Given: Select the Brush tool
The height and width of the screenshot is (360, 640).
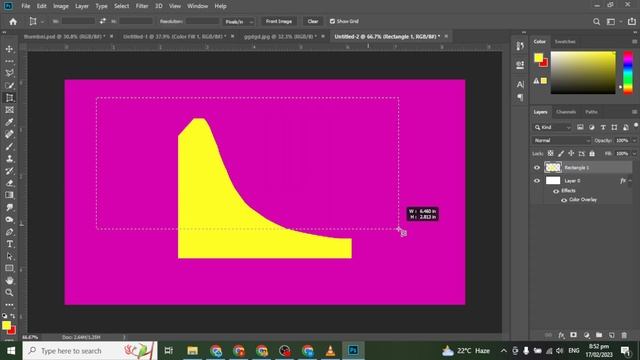Looking at the screenshot, I should (9, 147).
